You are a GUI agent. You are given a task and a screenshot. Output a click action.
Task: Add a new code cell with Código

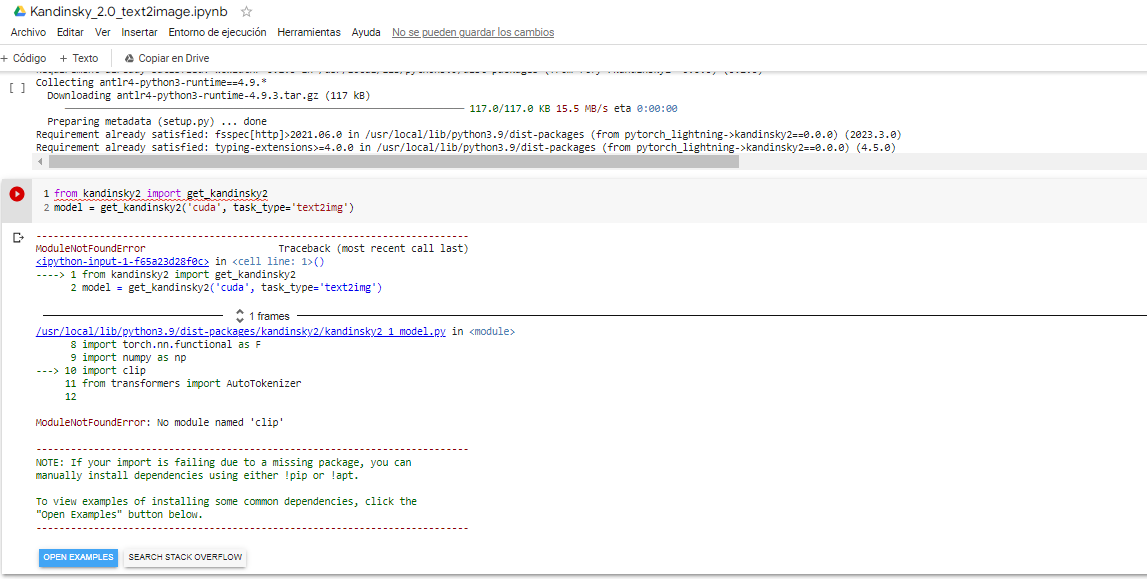point(22,57)
